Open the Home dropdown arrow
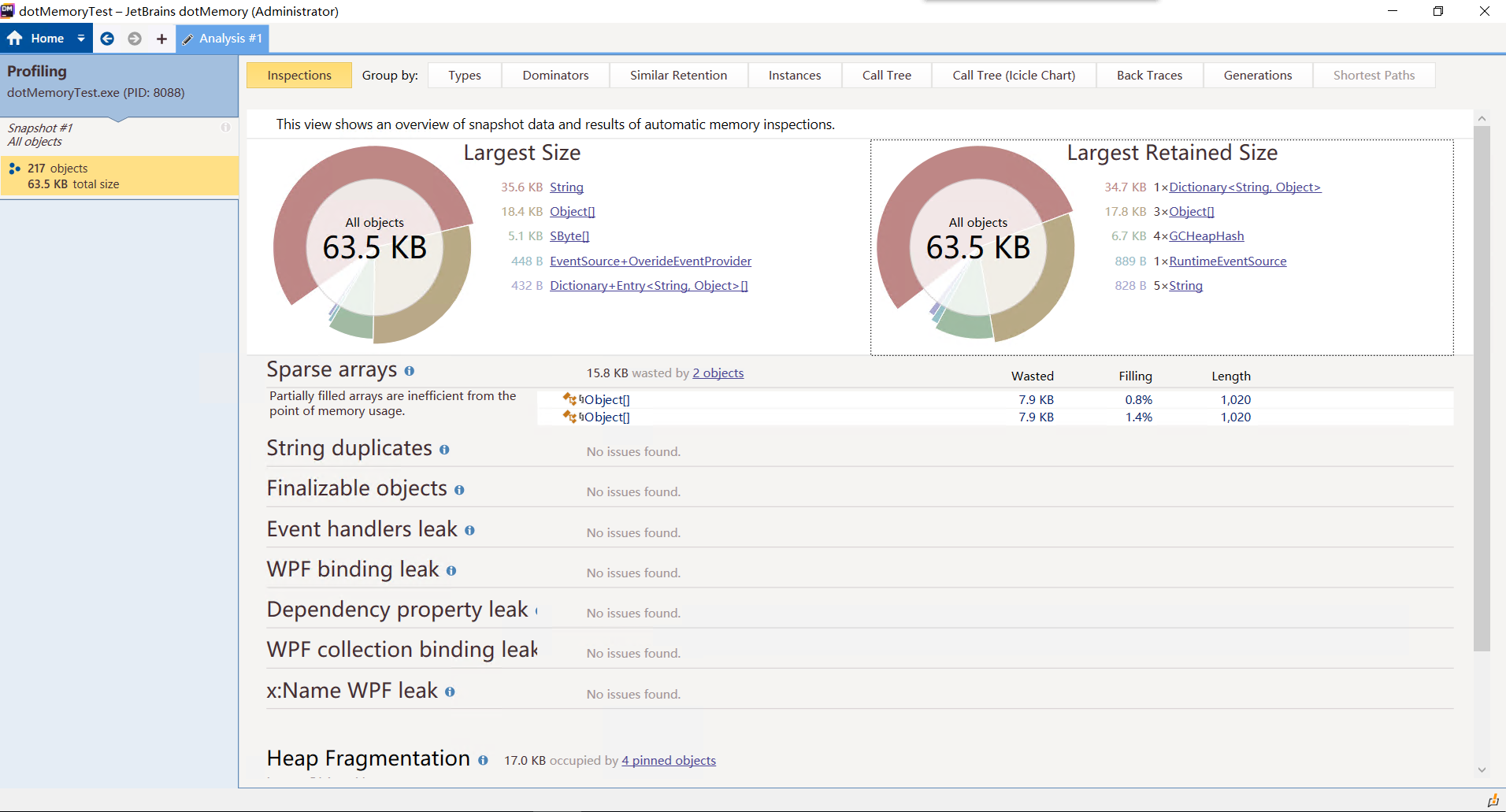Image resolution: width=1506 pixels, height=812 pixels. pyautogui.click(x=80, y=38)
